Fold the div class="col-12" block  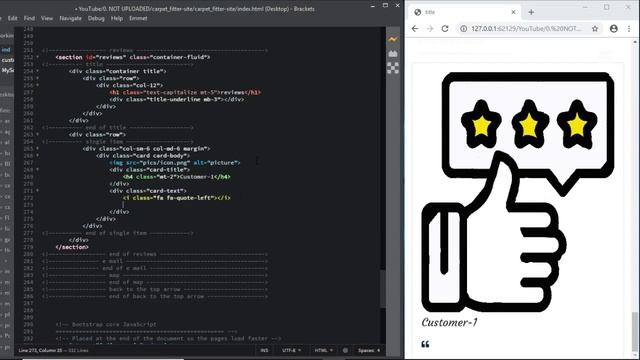point(38,85)
